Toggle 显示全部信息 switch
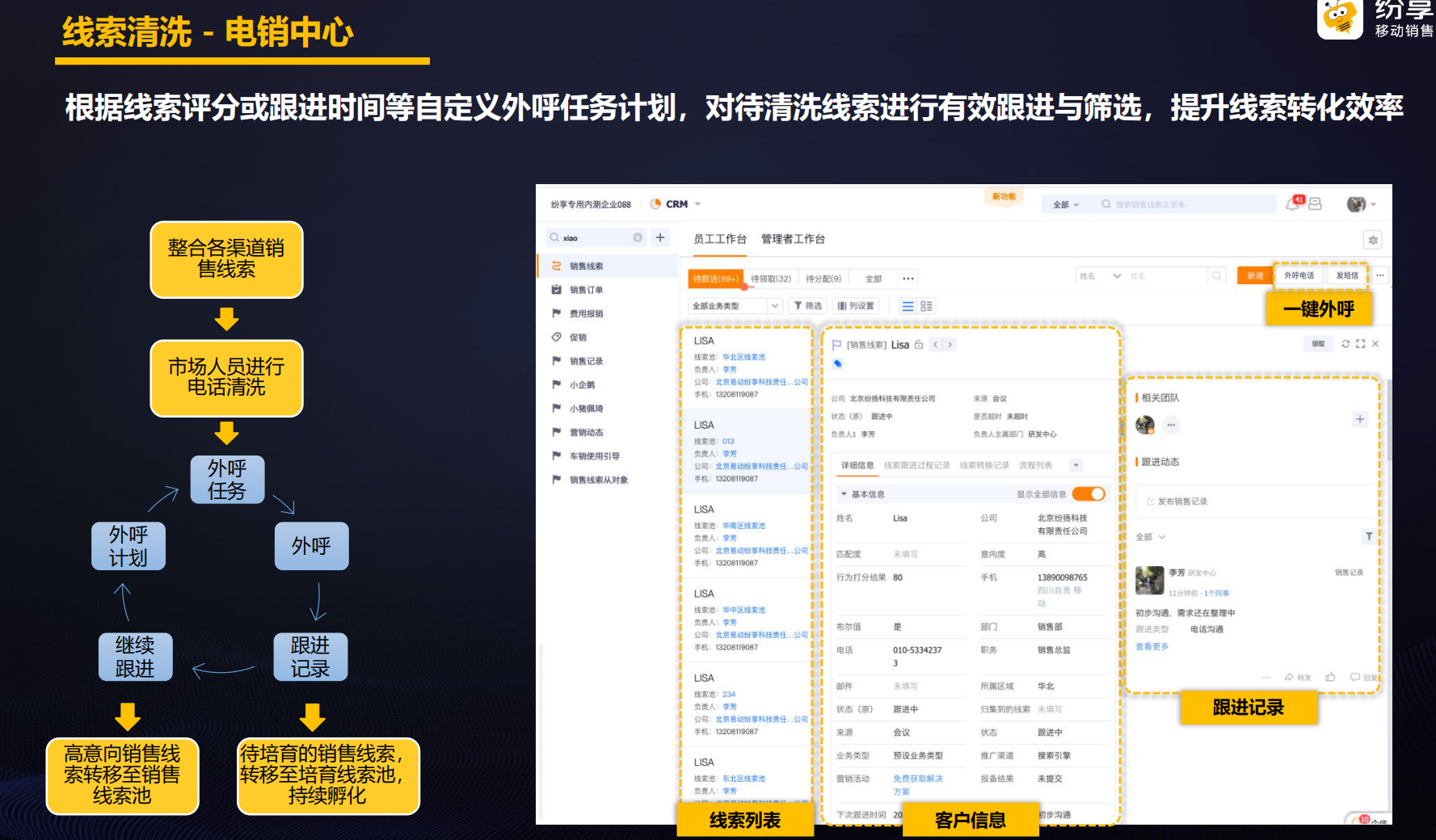 [x=1089, y=493]
